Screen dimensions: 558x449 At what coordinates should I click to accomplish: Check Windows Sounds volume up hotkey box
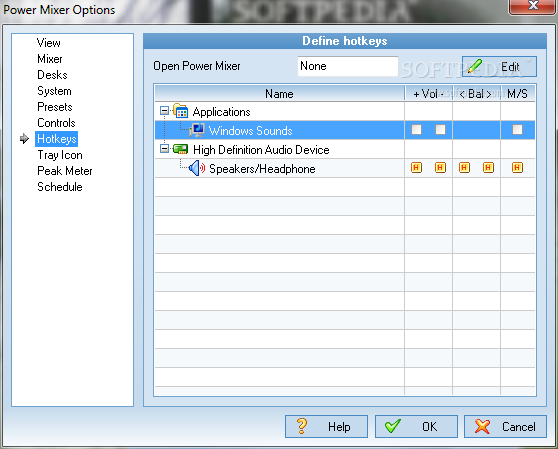point(416,130)
